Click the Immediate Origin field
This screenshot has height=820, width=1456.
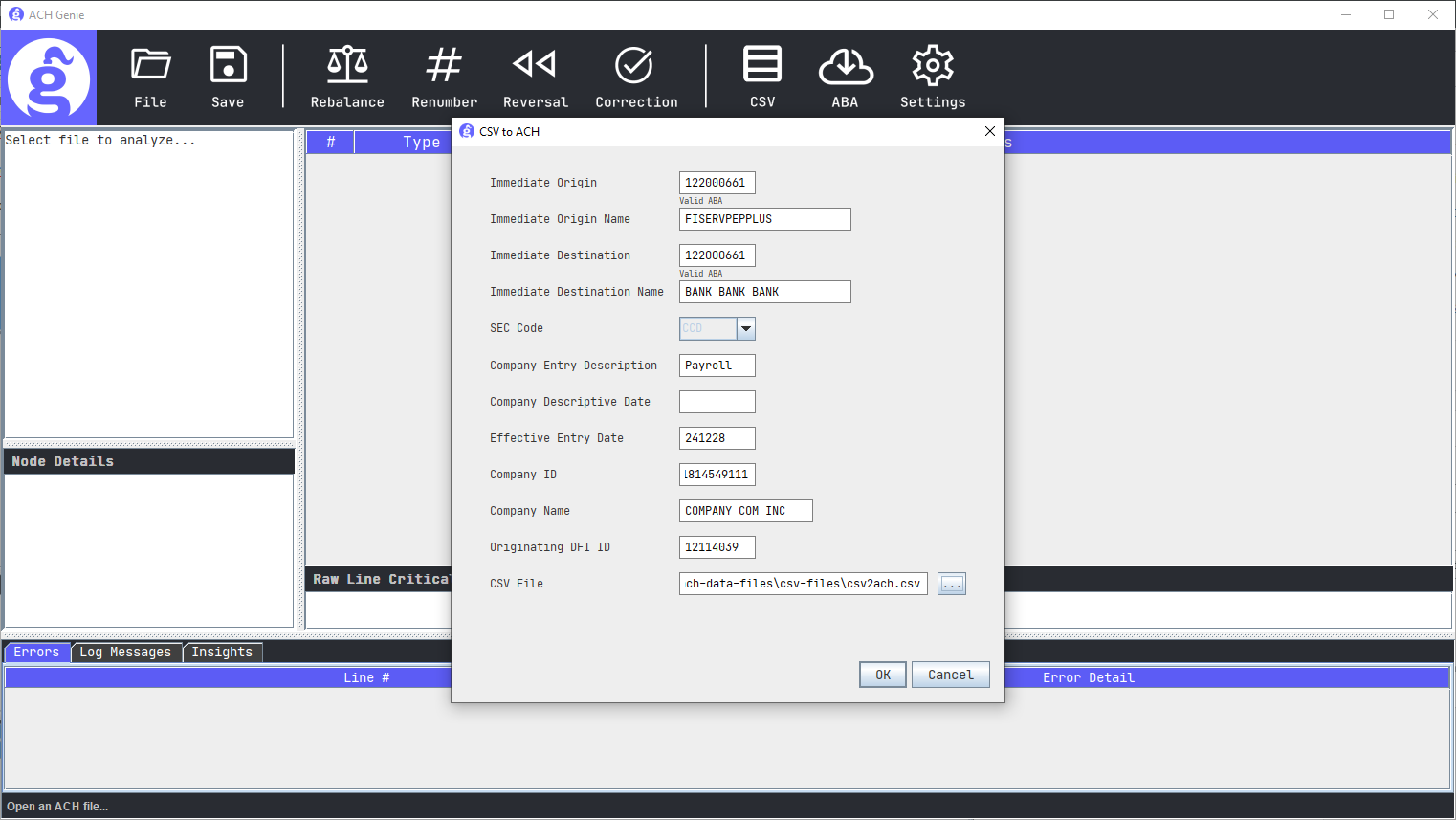[x=717, y=183]
